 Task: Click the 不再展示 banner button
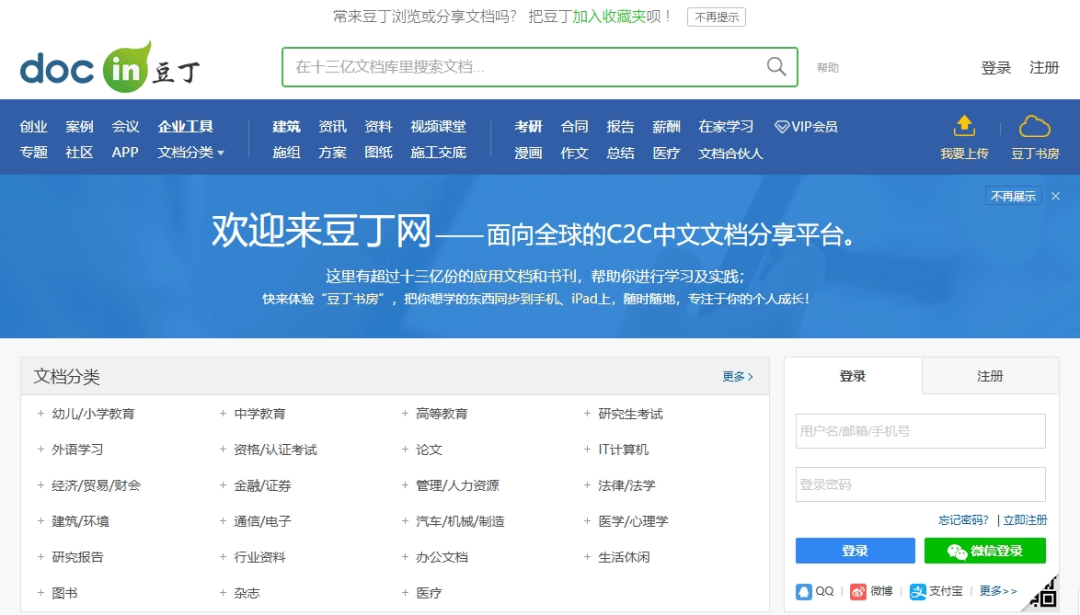tap(1013, 196)
